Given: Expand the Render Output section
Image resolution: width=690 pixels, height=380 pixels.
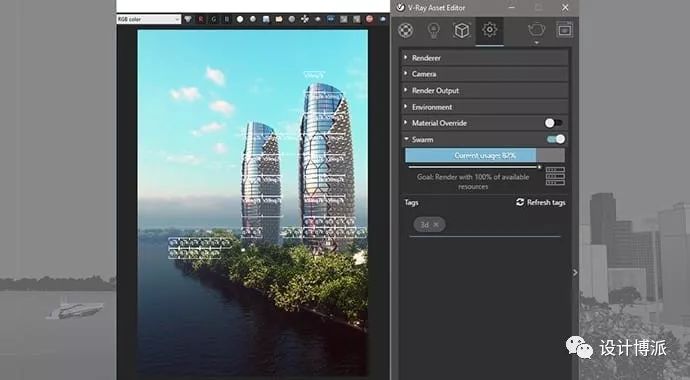Looking at the screenshot, I should 484,91.
